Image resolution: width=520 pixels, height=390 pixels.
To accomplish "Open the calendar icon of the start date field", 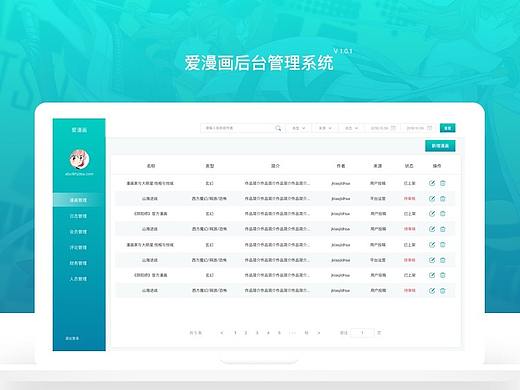I will [x=393, y=128].
